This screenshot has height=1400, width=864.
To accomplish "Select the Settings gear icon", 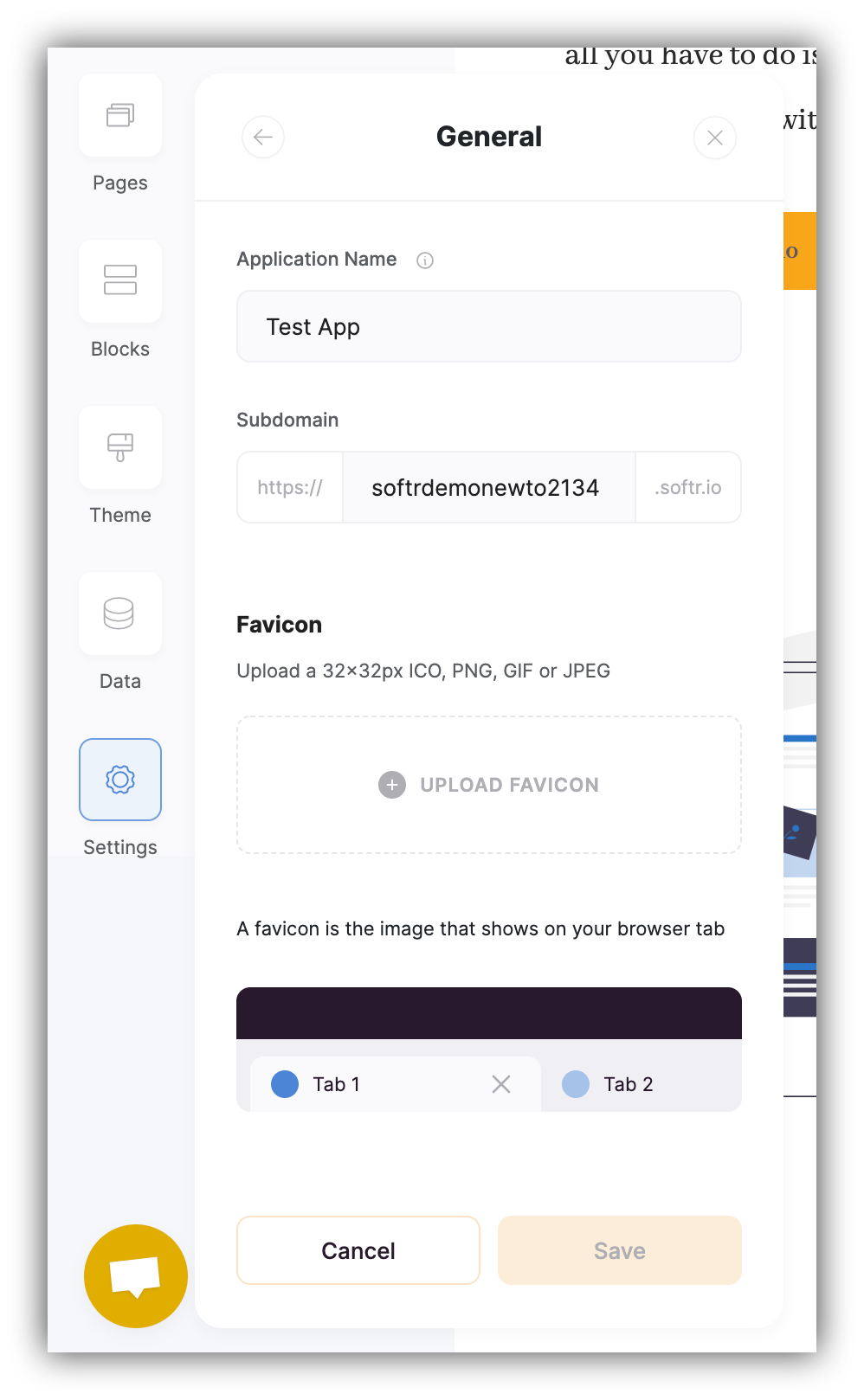I will (x=120, y=780).
